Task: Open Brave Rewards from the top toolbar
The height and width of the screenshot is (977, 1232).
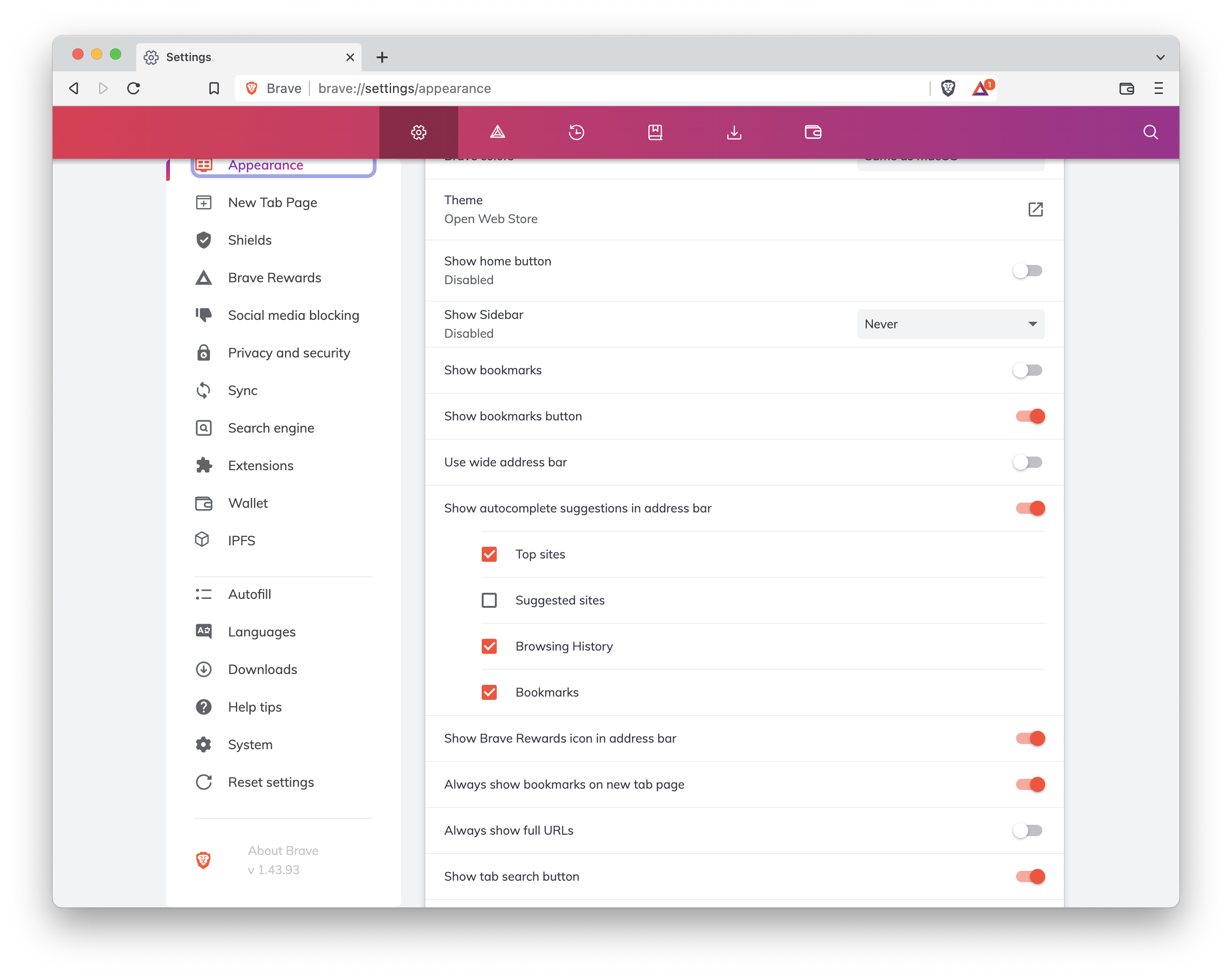Action: pyautogui.click(x=498, y=132)
